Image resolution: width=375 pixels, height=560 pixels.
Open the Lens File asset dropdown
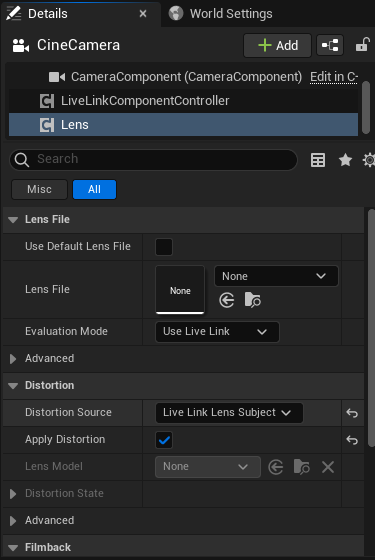click(276, 276)
